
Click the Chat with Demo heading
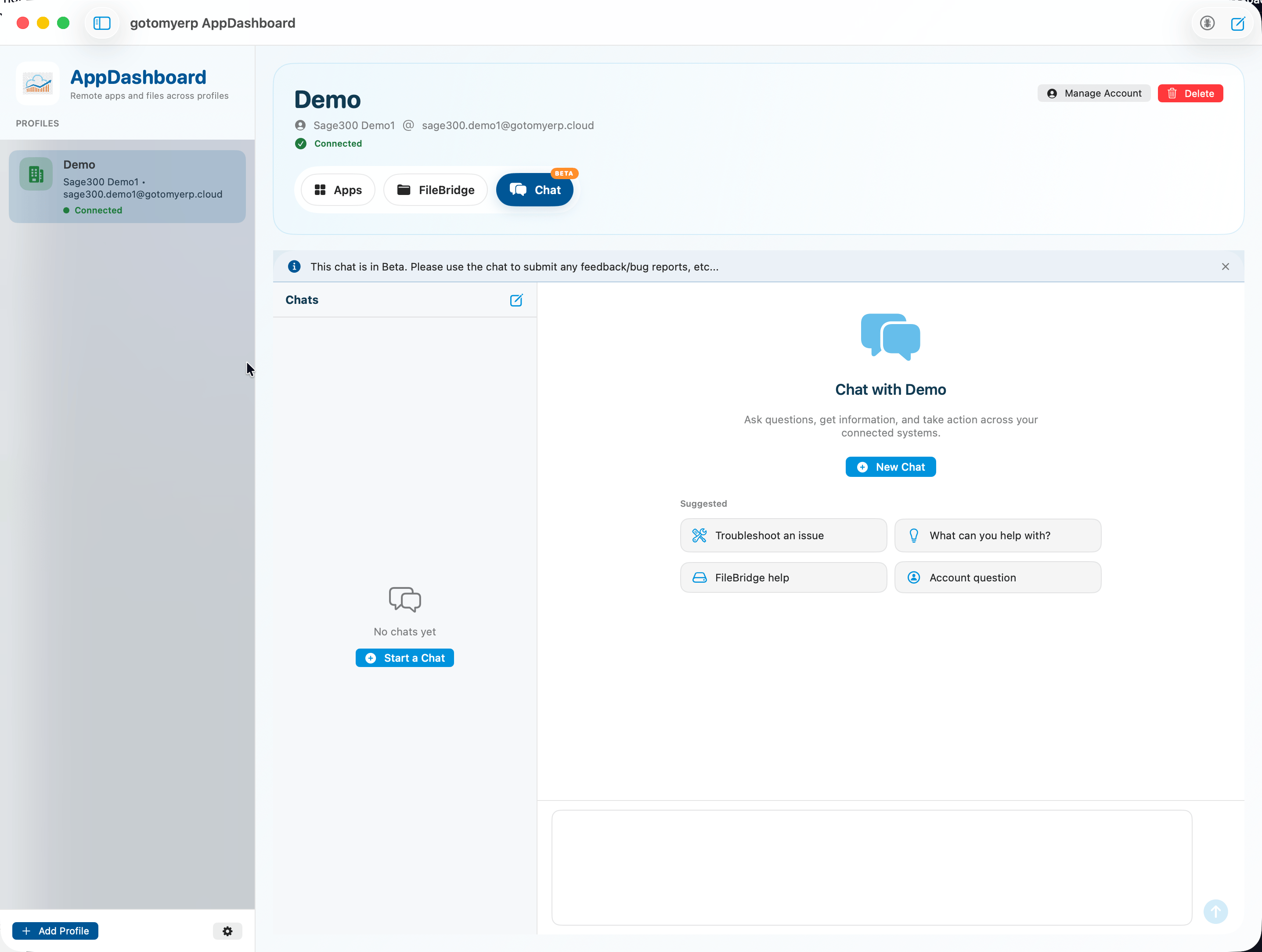(891, 389)
